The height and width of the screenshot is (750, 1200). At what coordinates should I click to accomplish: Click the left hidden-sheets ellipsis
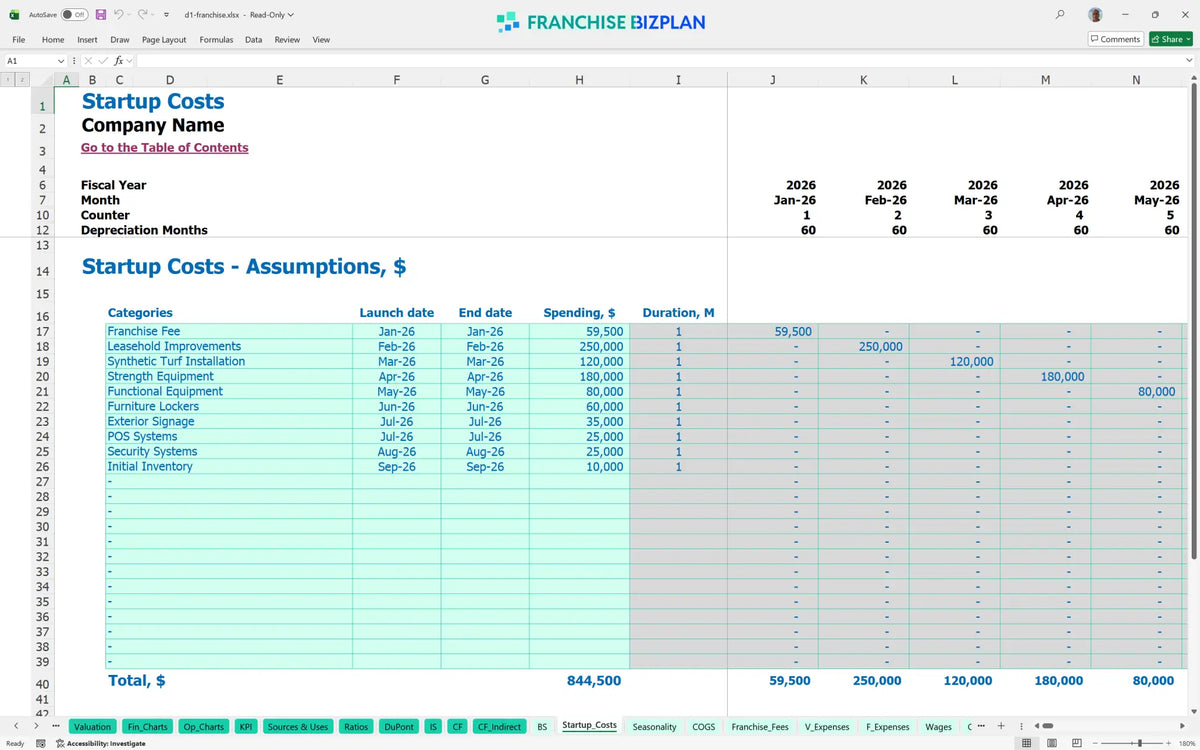click(56, 726)
